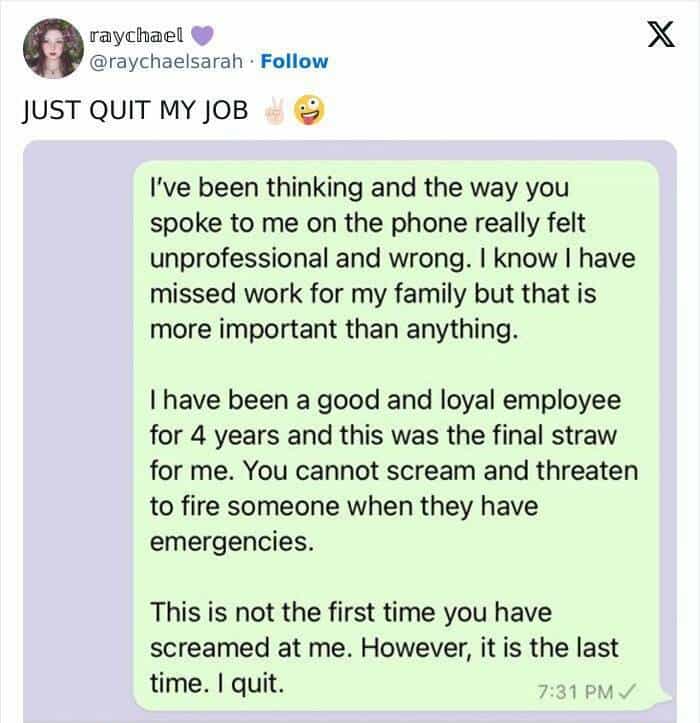Open the raychael profile avatar
700x723 pixels.
click(47, 47)
